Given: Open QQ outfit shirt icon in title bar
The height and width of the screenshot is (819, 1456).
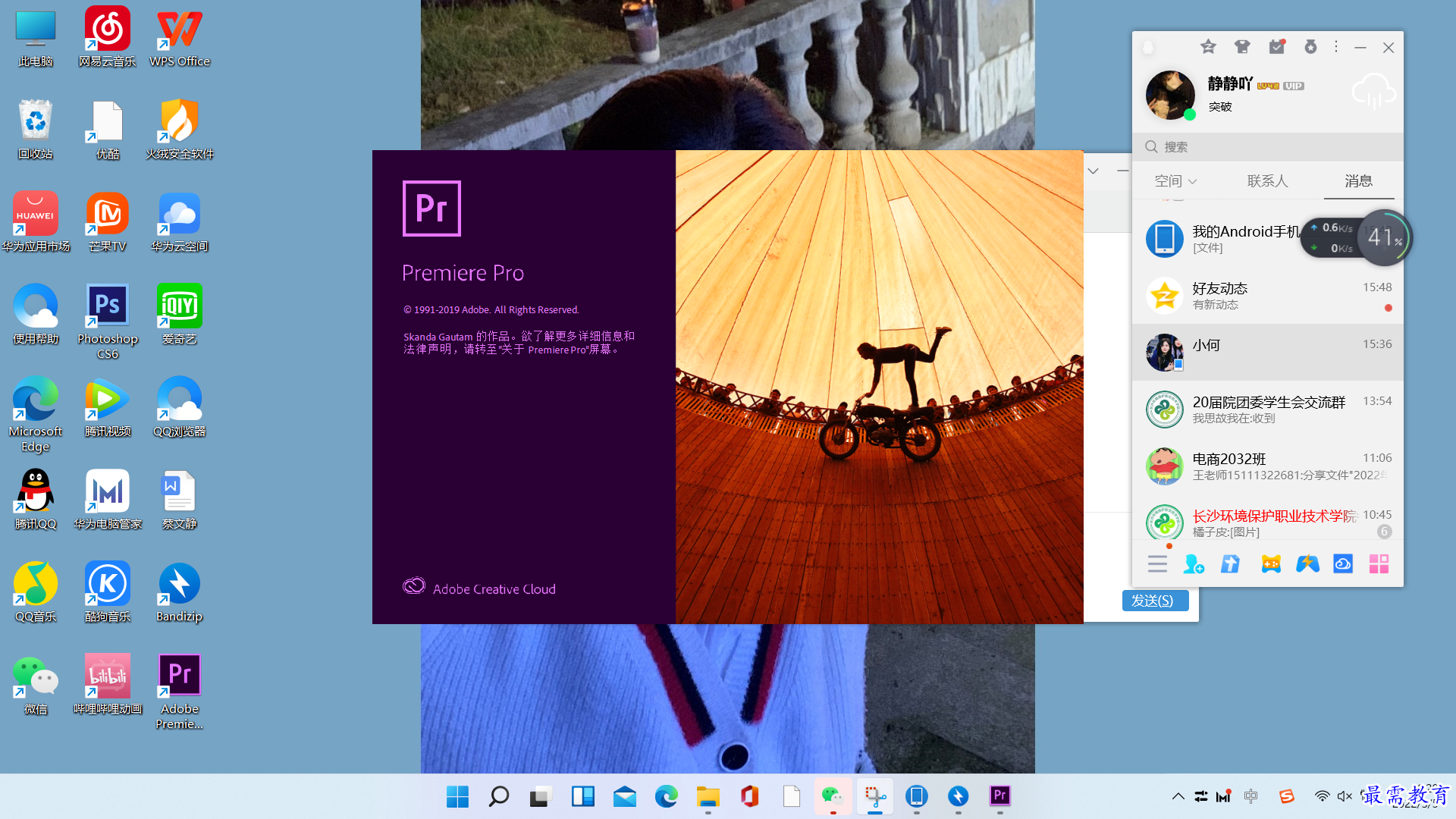Looking at the screenshot, I should [x=1242, y=47].
